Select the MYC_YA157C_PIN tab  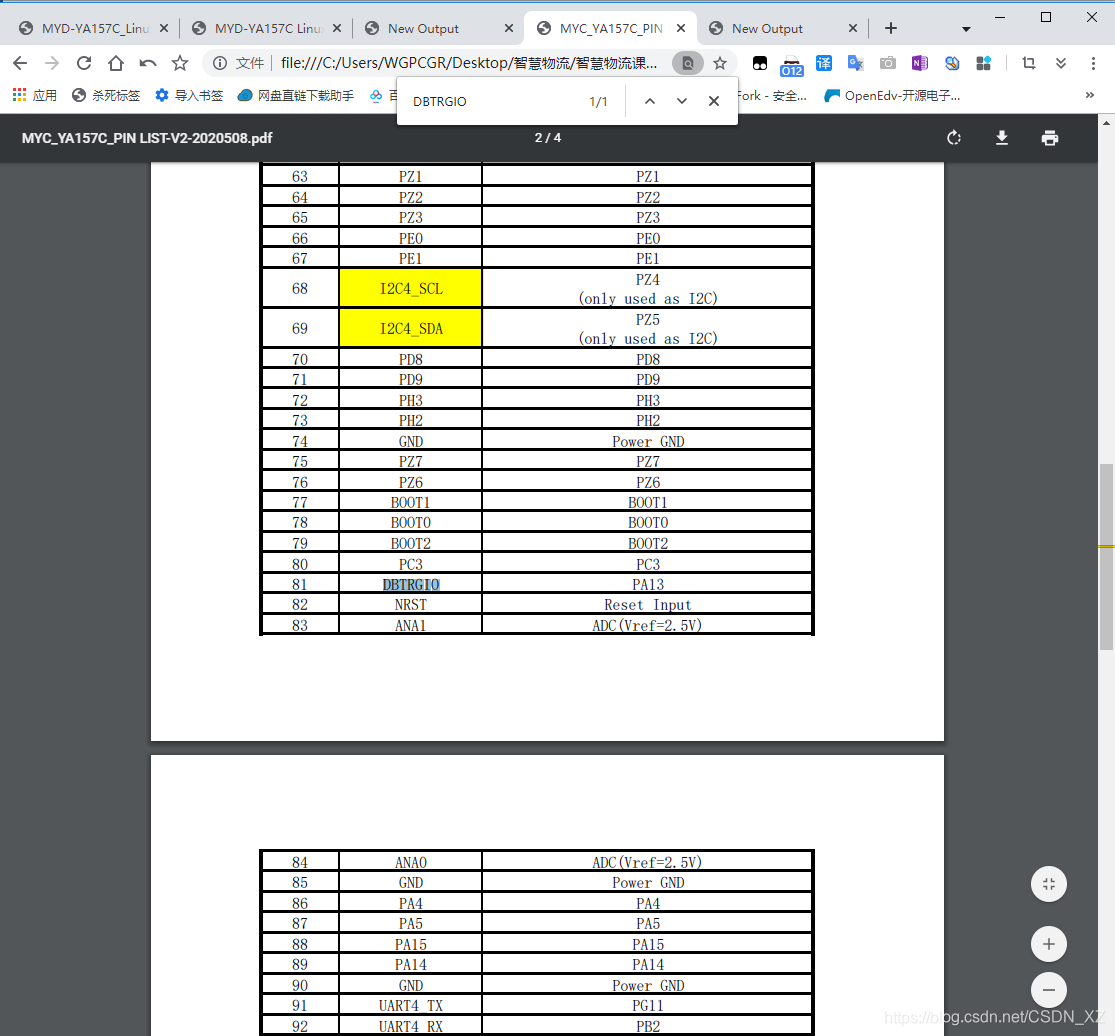[611, 28]
